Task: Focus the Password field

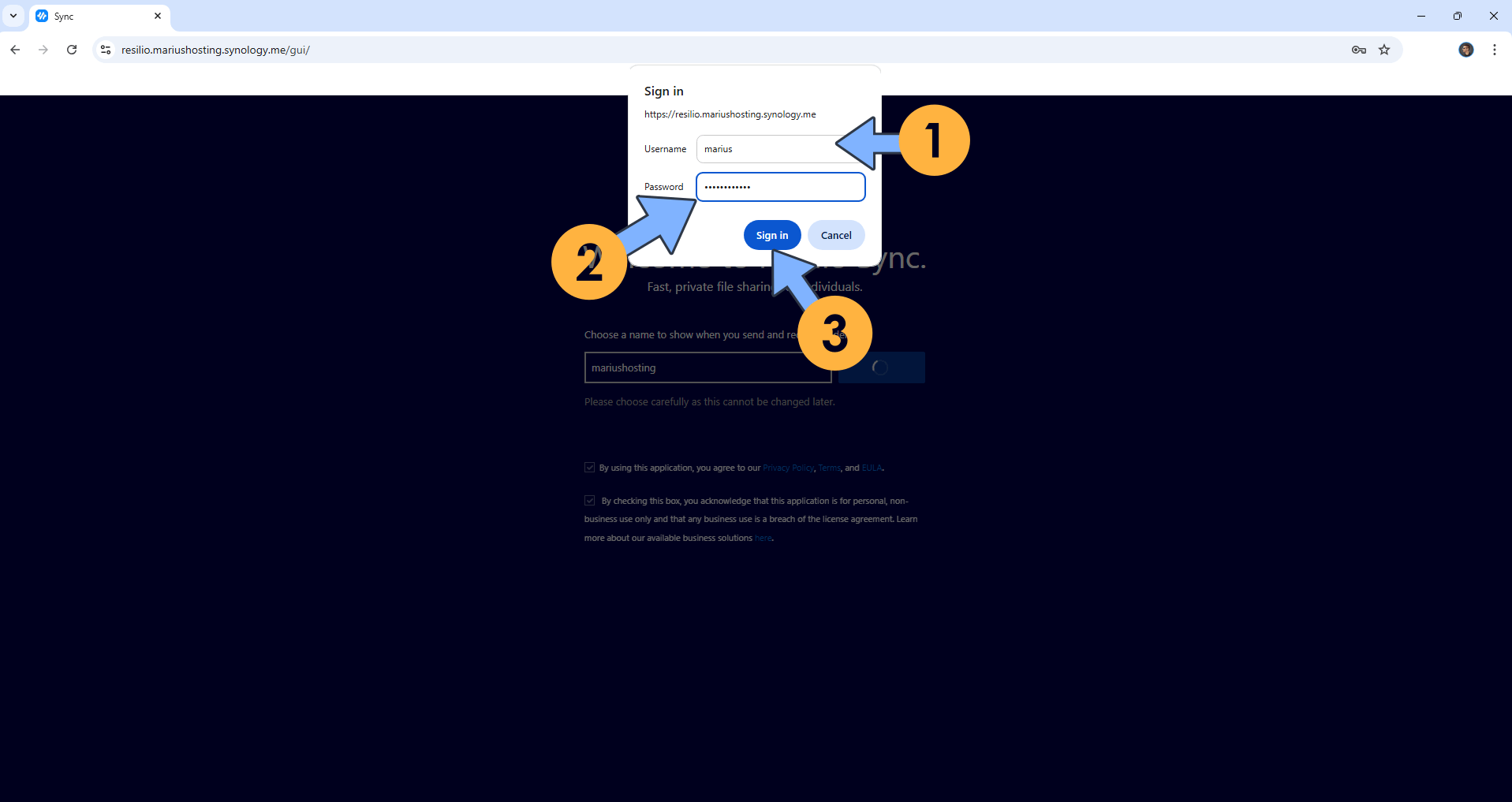Action: point(781,187)
